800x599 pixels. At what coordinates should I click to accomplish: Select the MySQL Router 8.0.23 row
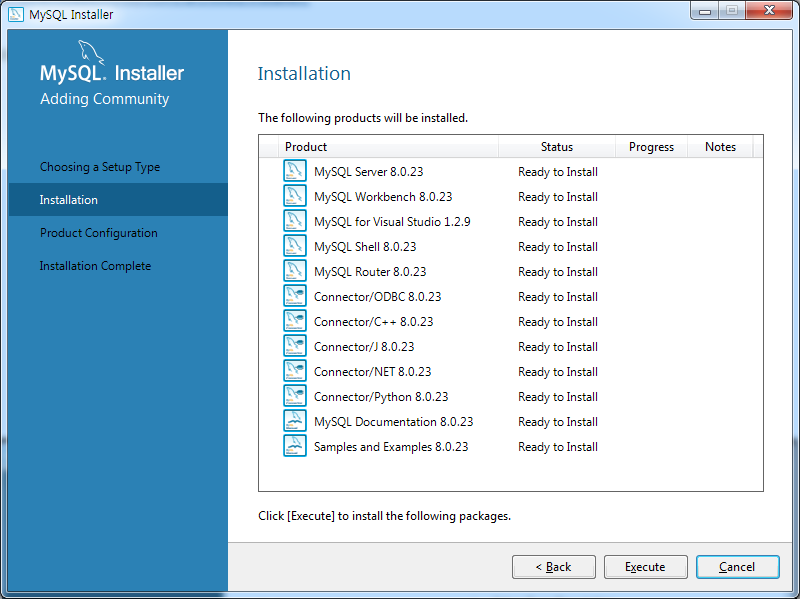[511, 271]
